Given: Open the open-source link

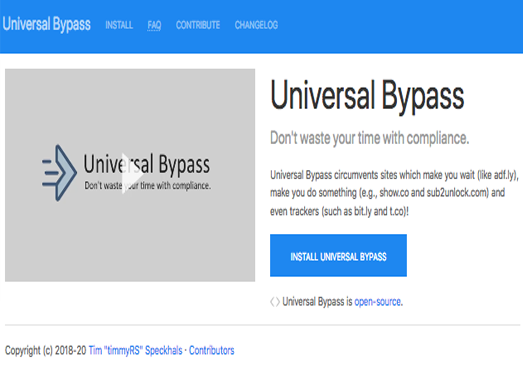Looking at the screenshot, I should pyautogui.click(x=377, y=302).
